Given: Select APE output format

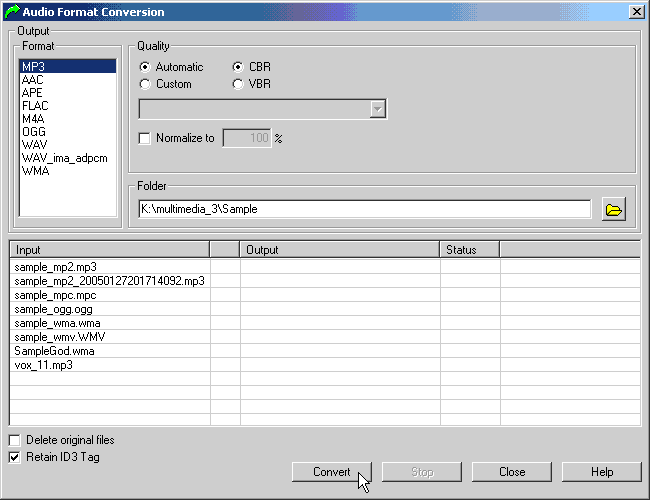Looking at the screenshot, I should coord(68,92).
